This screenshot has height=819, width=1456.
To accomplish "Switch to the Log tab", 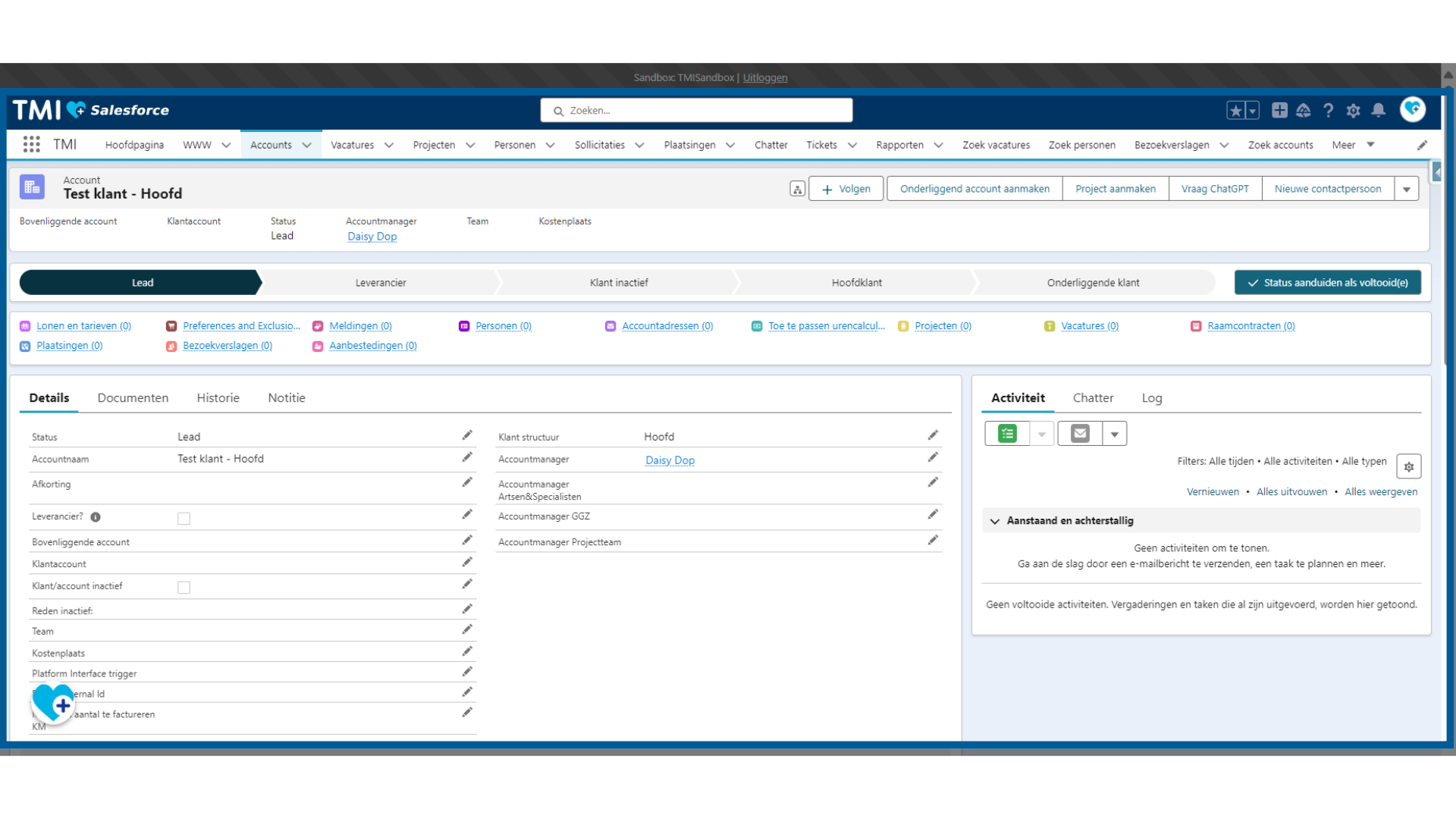I will tap(1152, 398).
